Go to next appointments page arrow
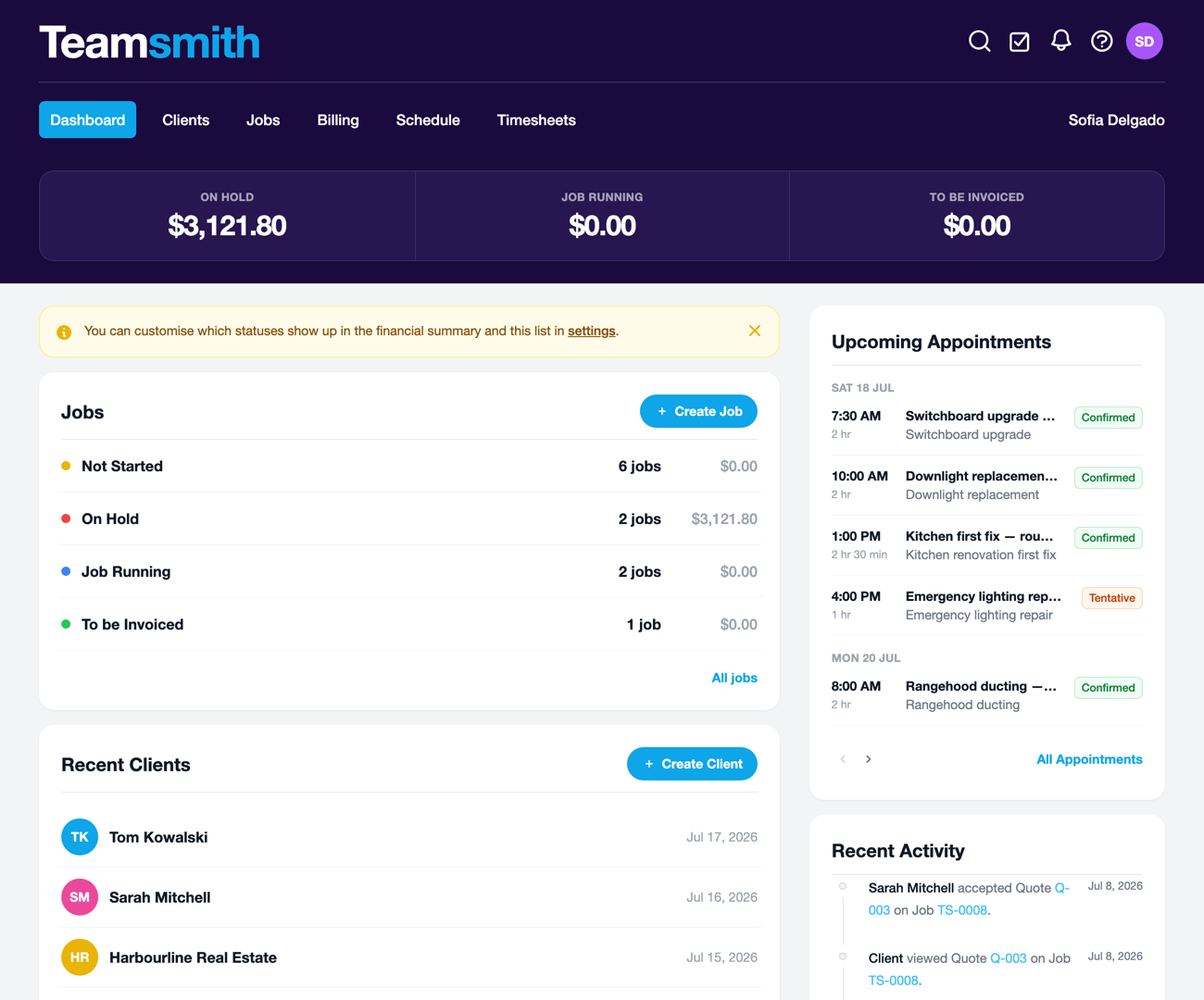The width and height of the screenshot is (1204, 1000). [x=868, y=759]
